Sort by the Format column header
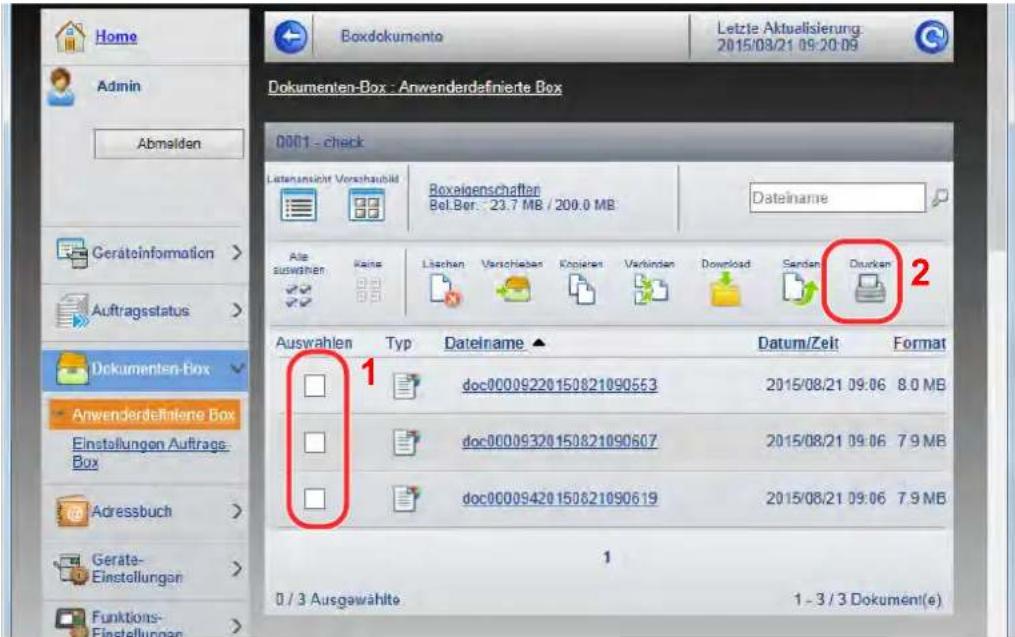The image size is (1015, 637). point(919,343)
